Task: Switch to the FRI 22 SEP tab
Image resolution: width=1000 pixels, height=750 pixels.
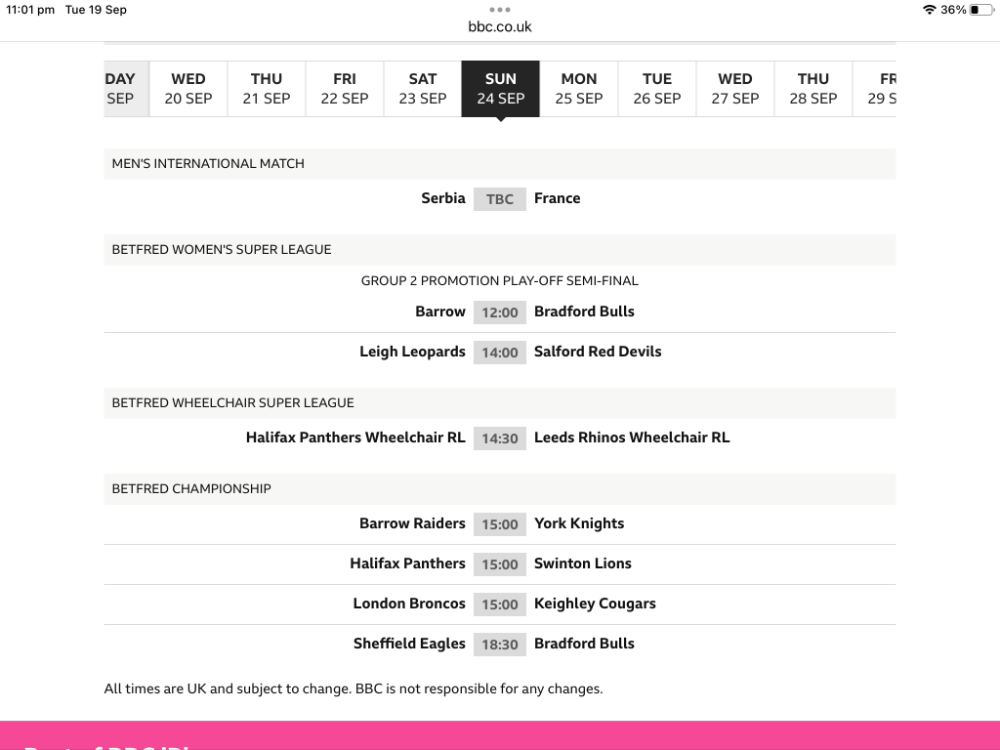Action: pyautogui.click(x=344, y=89)
